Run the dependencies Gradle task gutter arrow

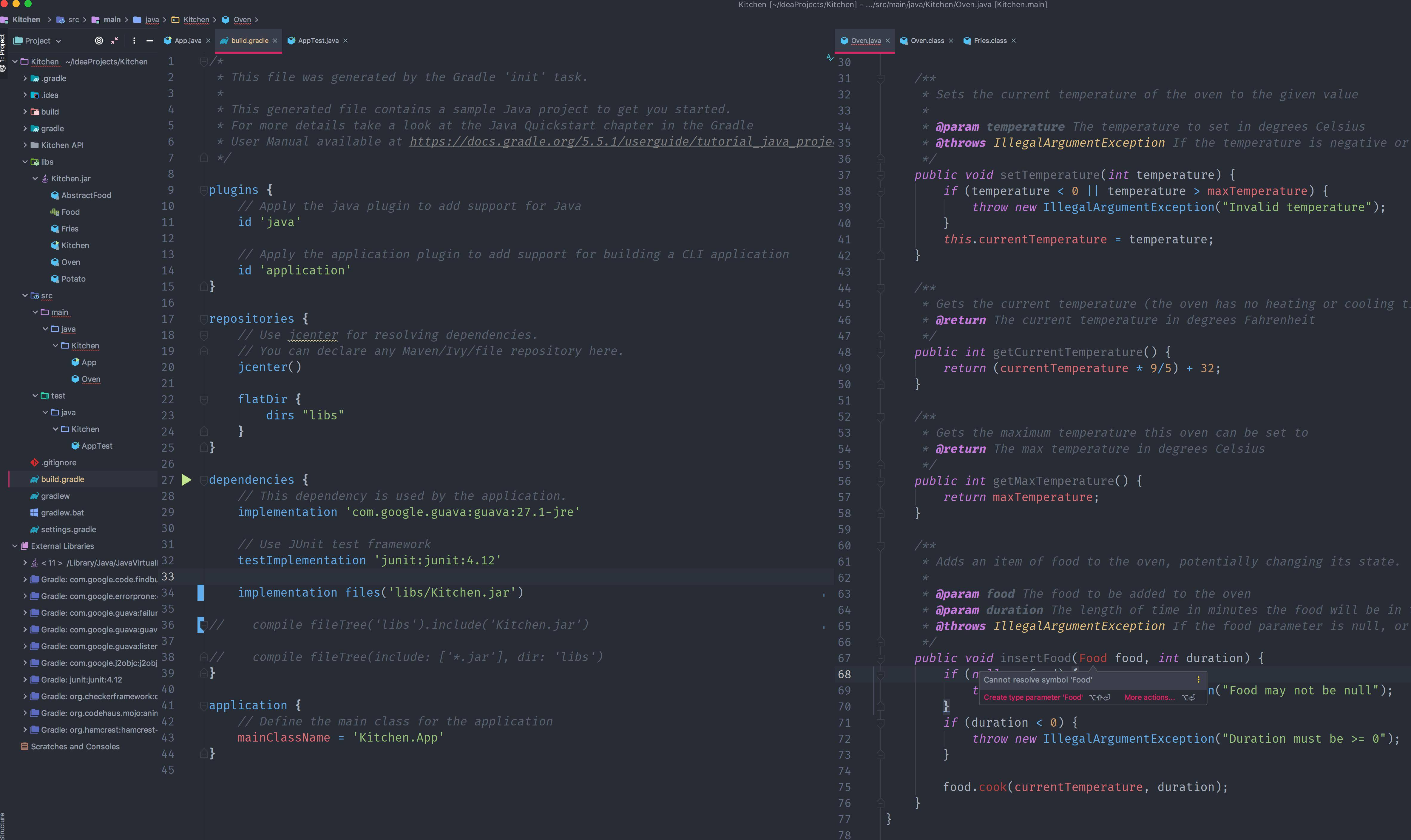[x=186, y=480]
